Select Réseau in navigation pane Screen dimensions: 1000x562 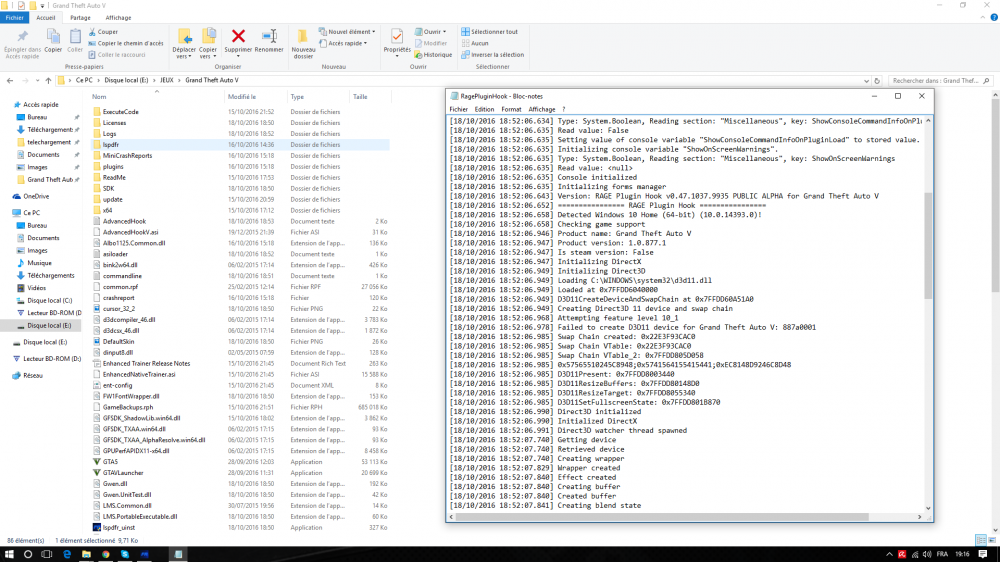[33, 376]
